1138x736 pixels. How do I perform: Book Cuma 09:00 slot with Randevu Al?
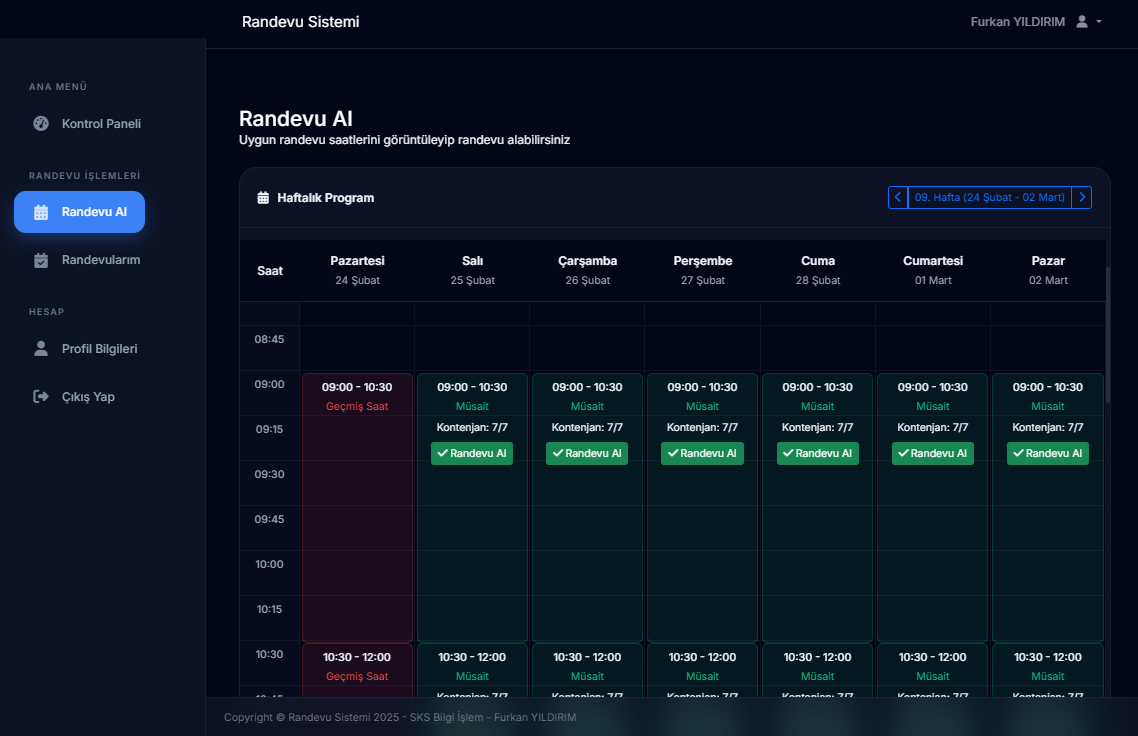pos(817,453)
